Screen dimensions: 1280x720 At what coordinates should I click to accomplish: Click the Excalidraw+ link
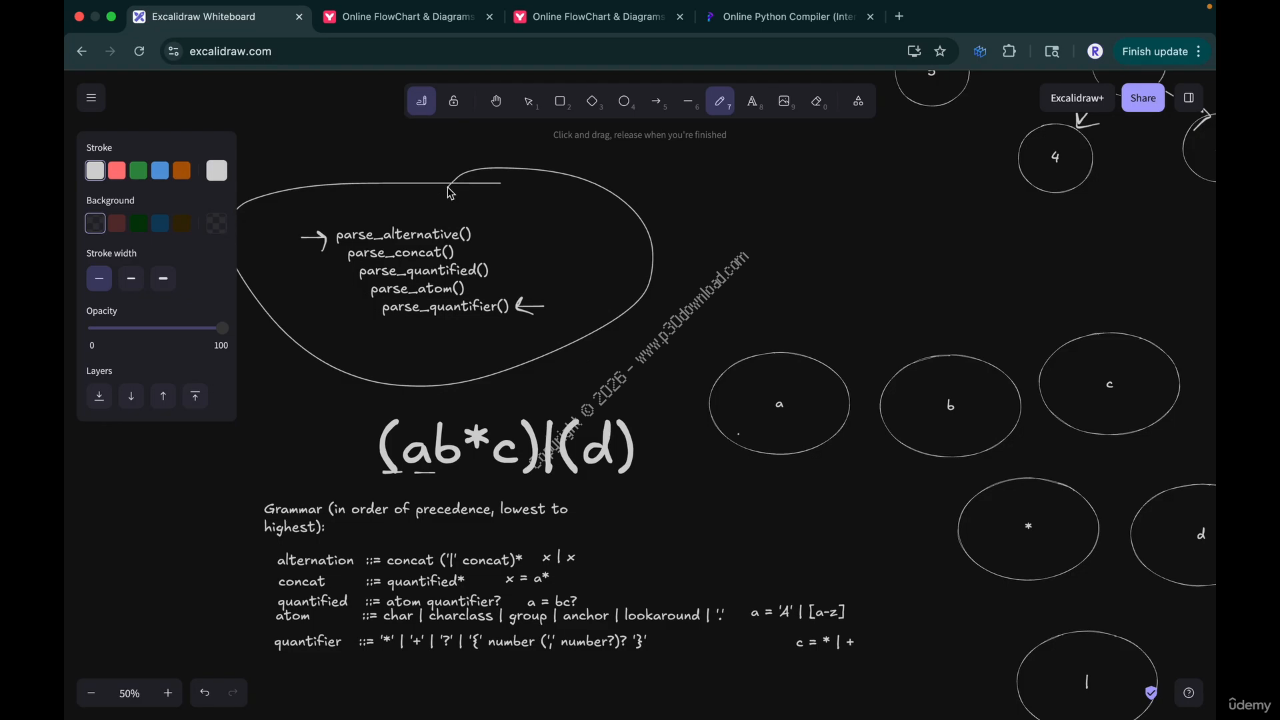click(1077, 98)
